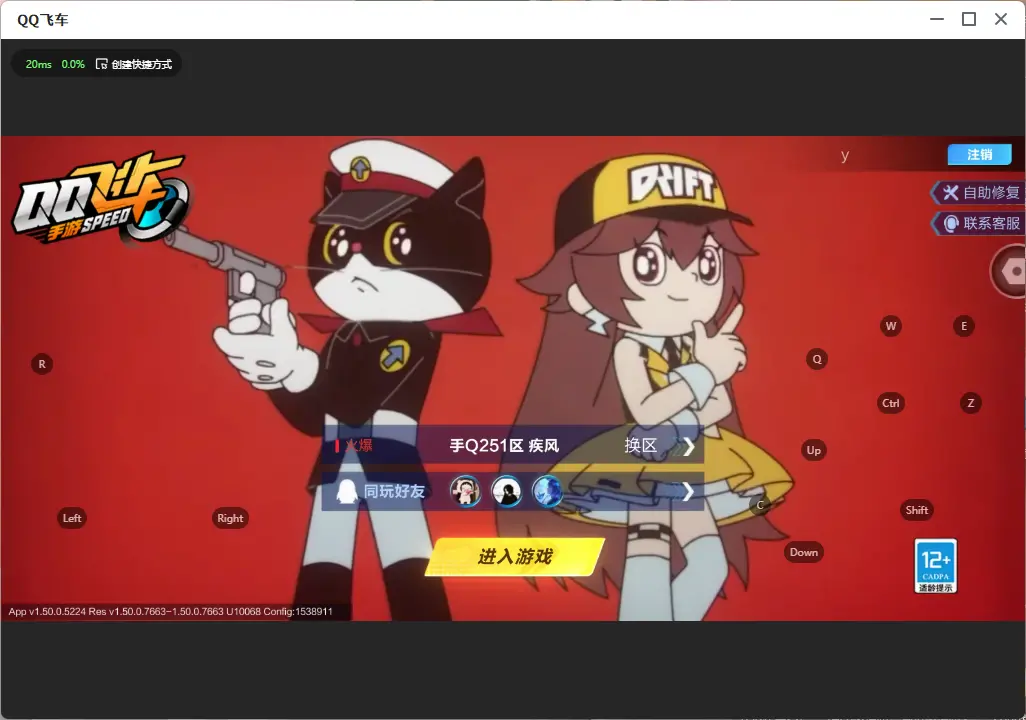The width and height of the screenshot is (1026, 720).
Task: Click the 0.0% packet loss indicator
Action: click(x=73, y=64)
